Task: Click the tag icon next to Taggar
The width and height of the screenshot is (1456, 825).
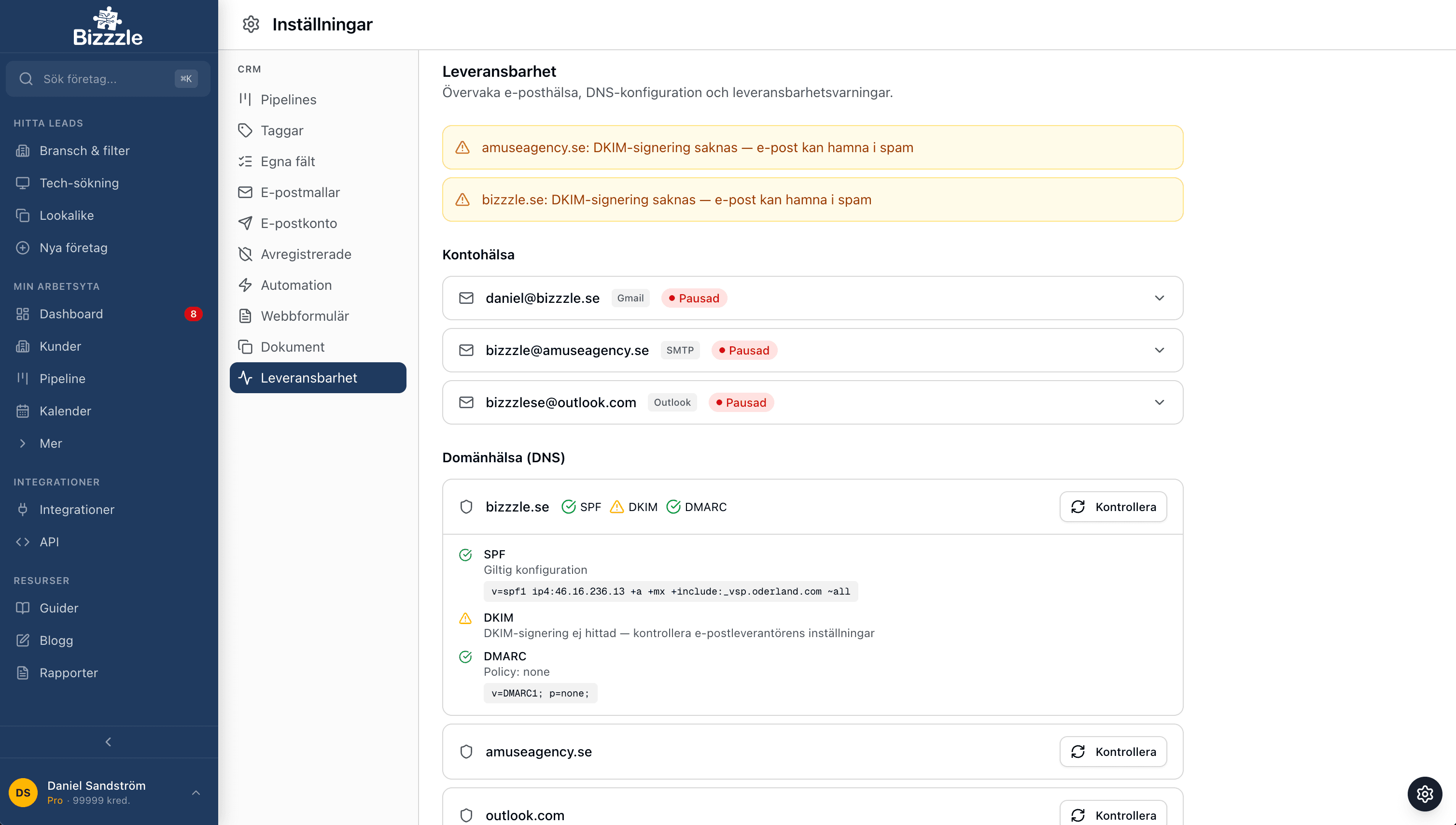Action: pos(246,130)
